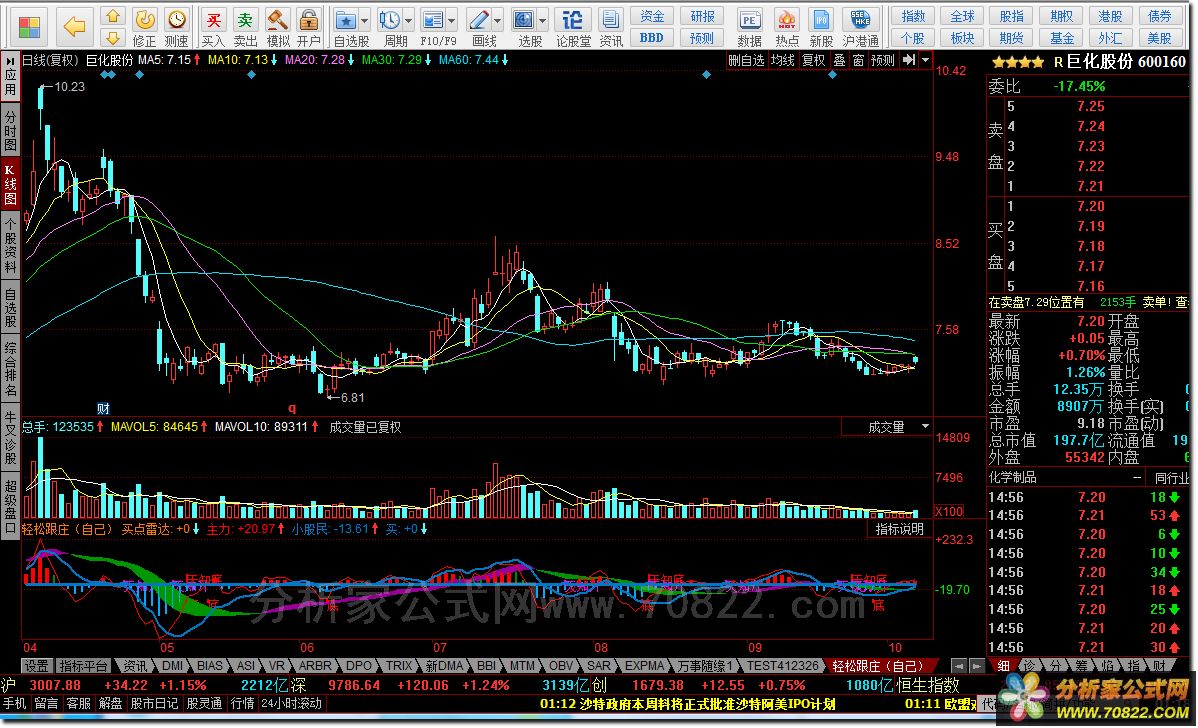This screenshot has width=1198, height=728.
Task: Open the 指标平台 button
Action: click(83, 666)
